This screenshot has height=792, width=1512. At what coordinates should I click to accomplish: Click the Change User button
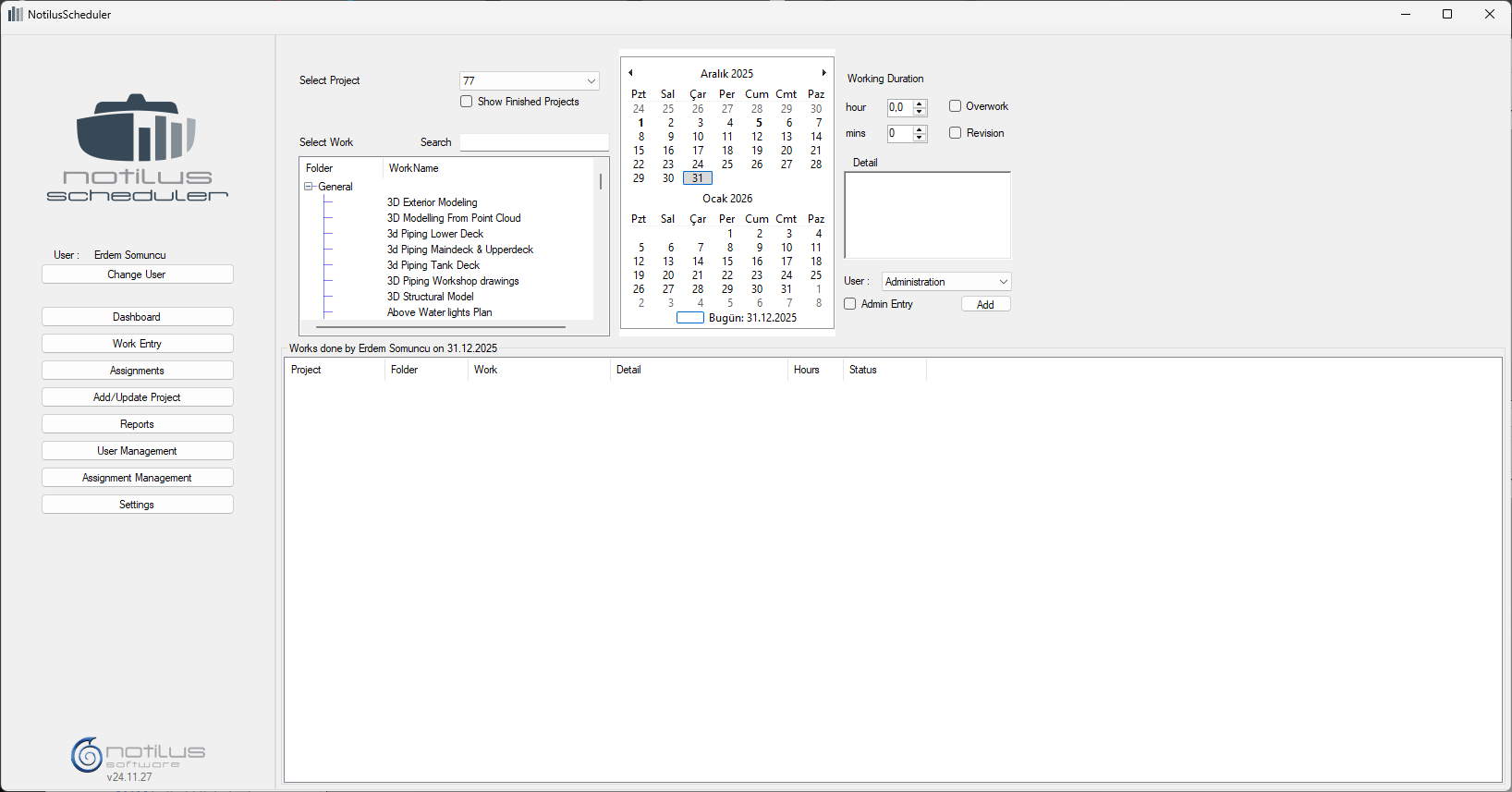point(137,274)
